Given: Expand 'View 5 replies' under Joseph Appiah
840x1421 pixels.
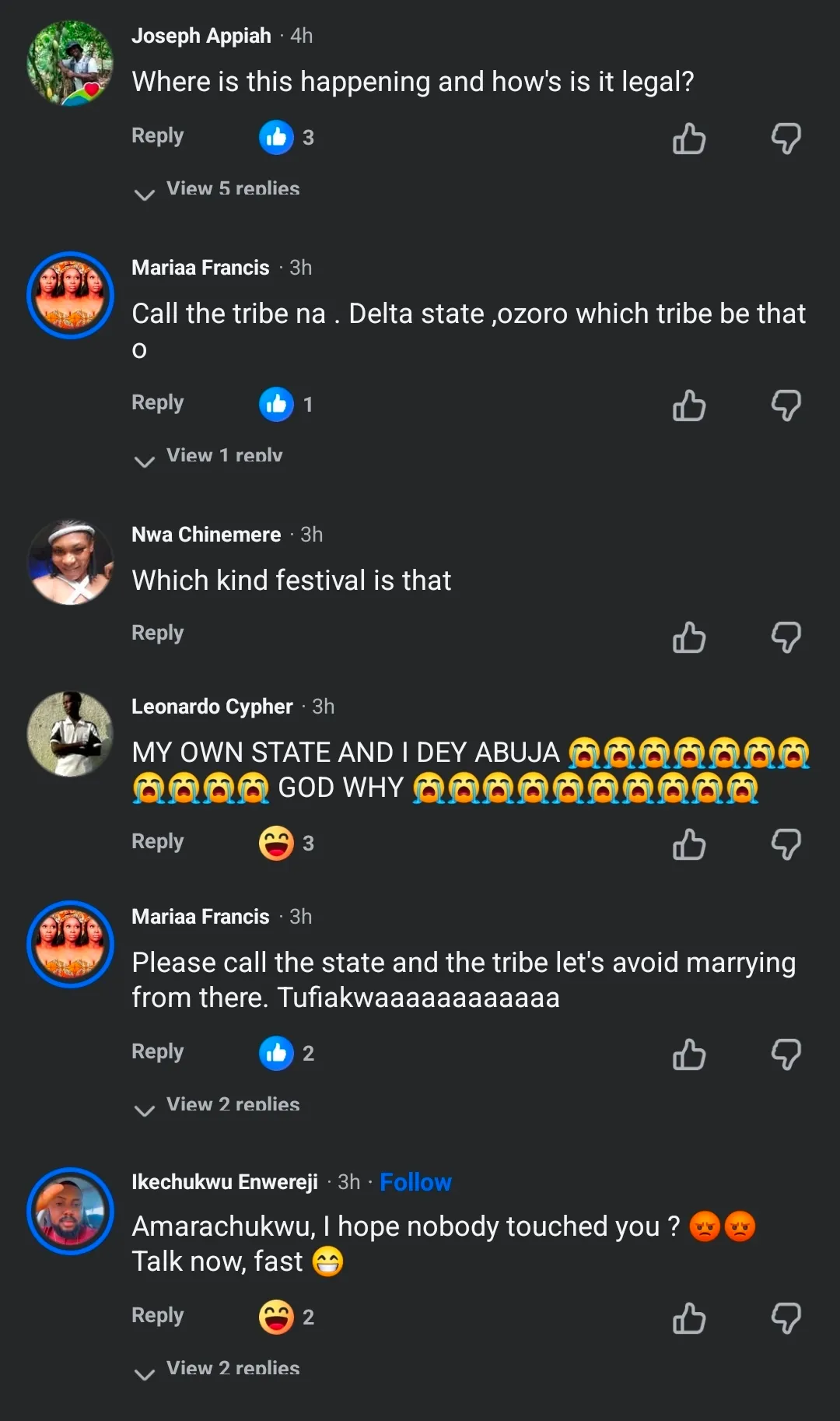Looking at the screenshot, I should point(232,189).
